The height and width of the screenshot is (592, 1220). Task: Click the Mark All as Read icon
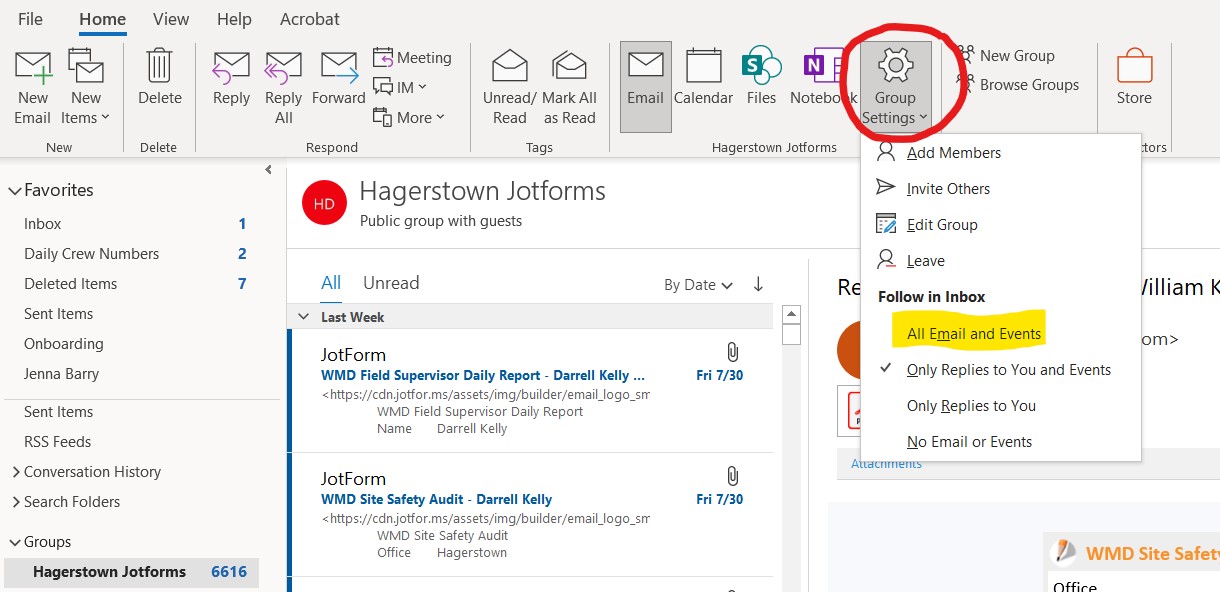(x=569, y=68)
